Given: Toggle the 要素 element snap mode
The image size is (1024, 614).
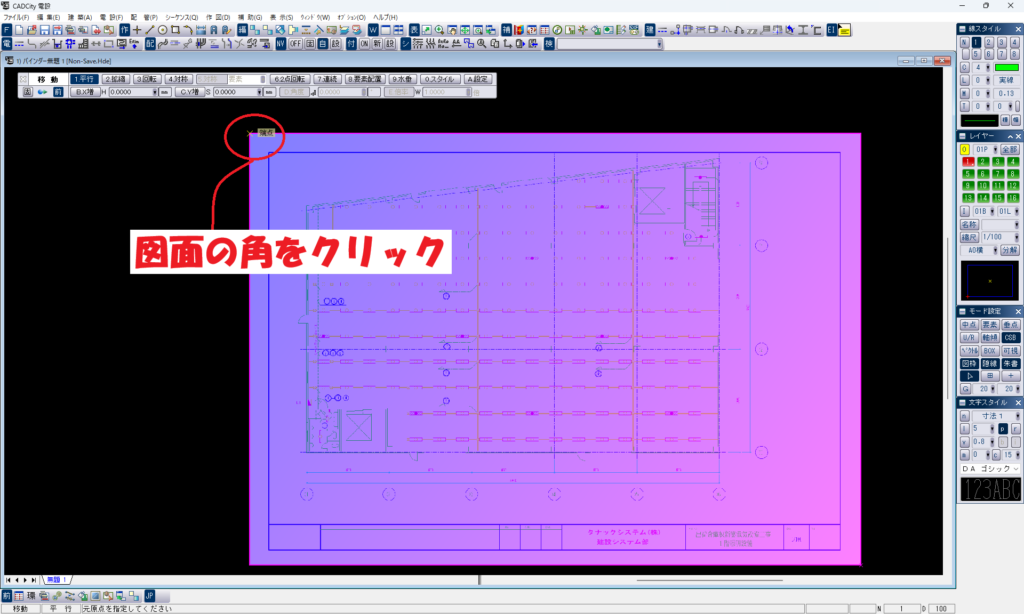Looking at the screenshot, I should click(x=990, y=325).
